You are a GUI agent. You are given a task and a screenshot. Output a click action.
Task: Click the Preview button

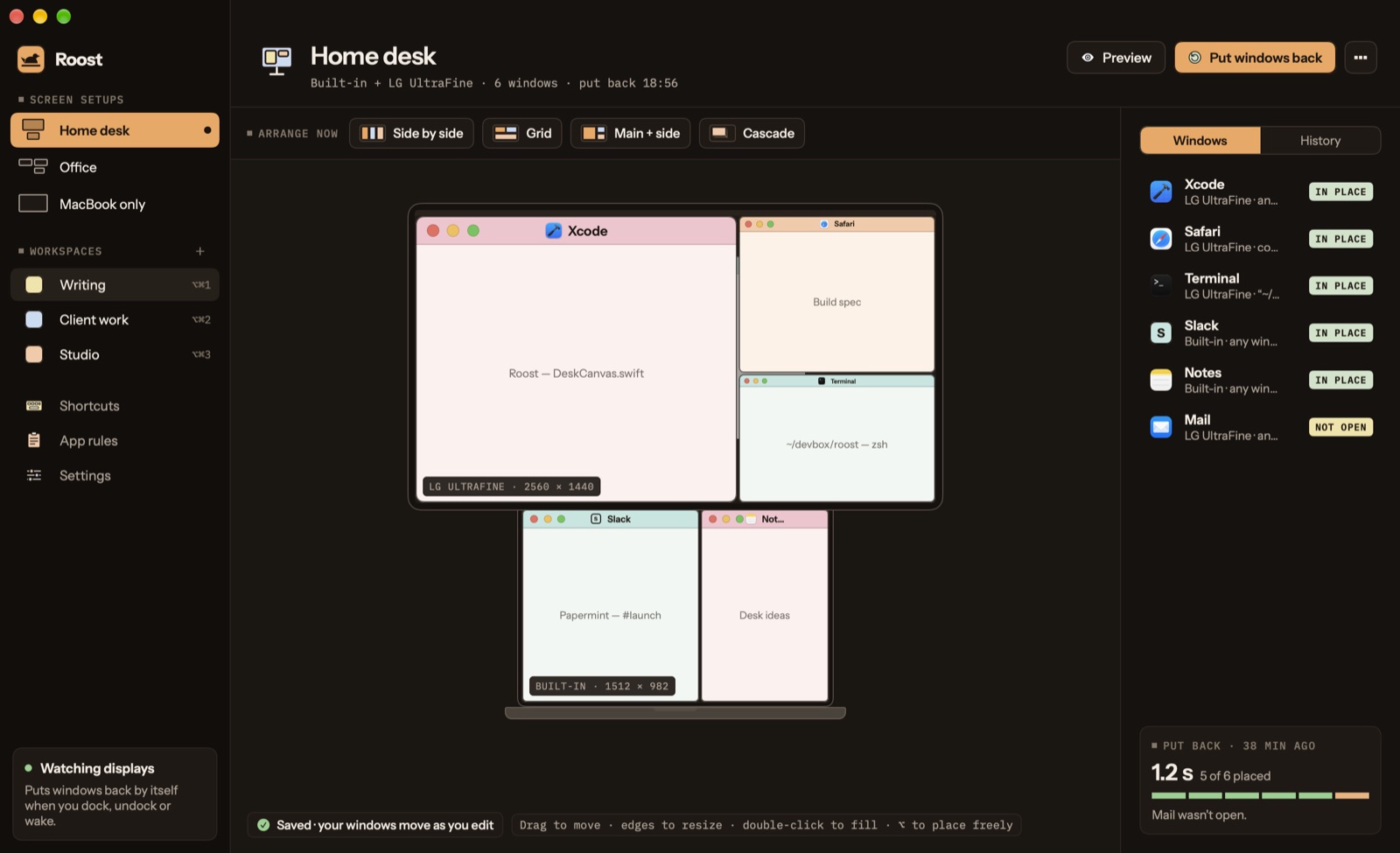click(1116, 58)
